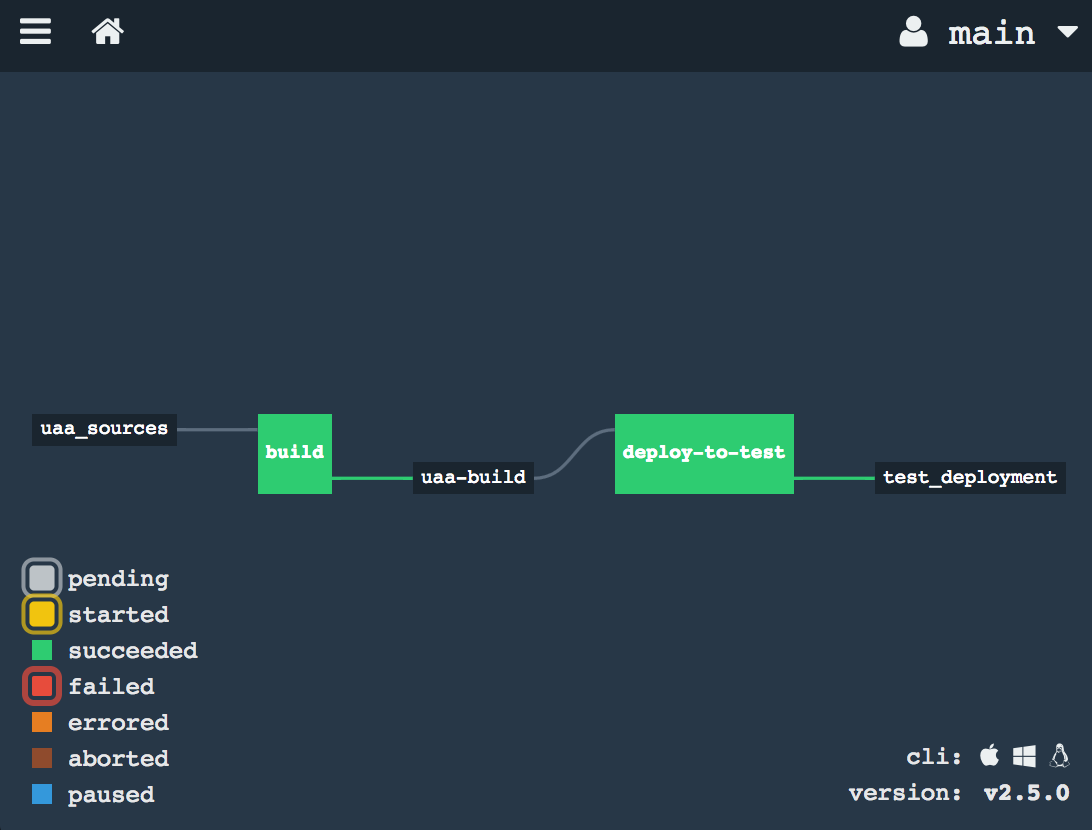
Task: Click the paused status color swatch
Action: (x=41, y=794)
